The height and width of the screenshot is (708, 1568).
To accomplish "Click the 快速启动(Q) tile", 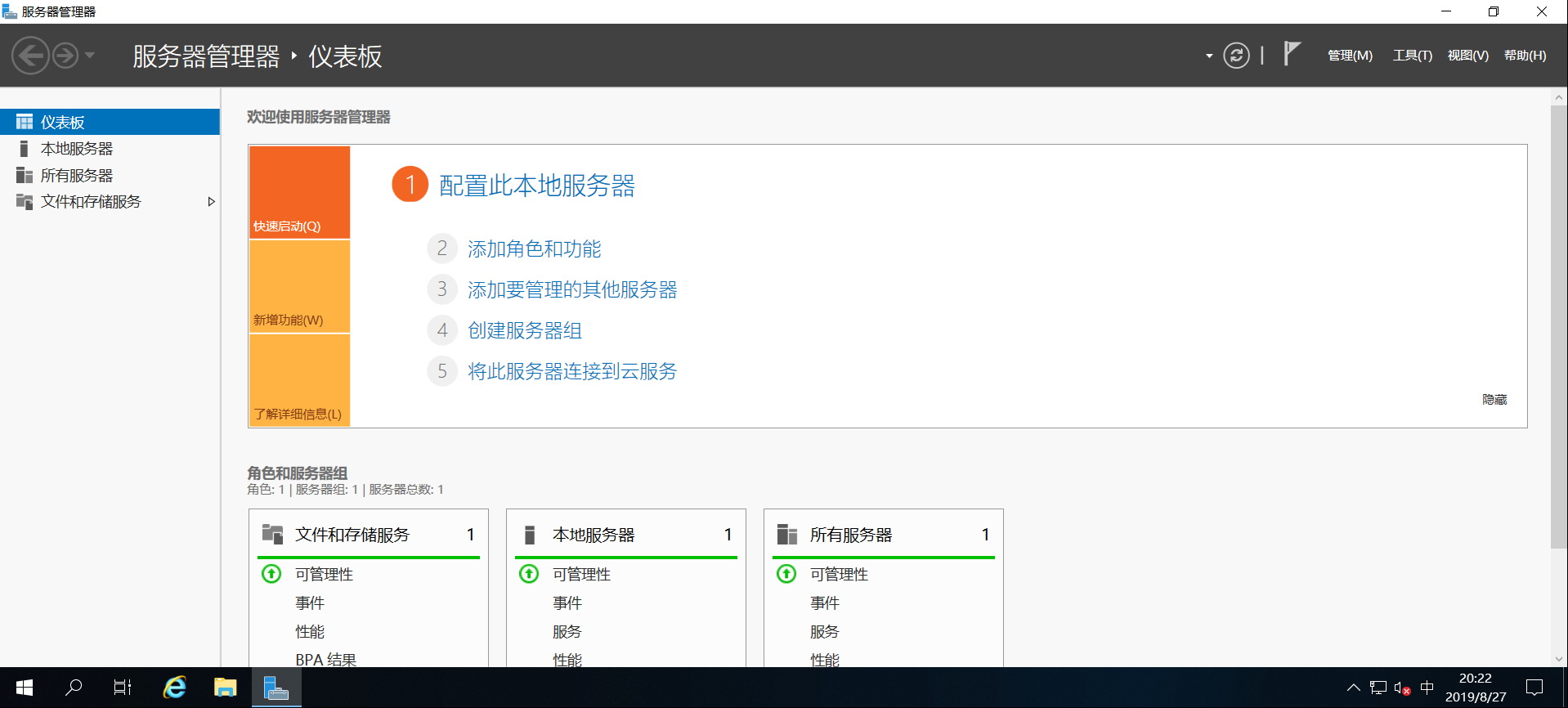I will point(299,192).
